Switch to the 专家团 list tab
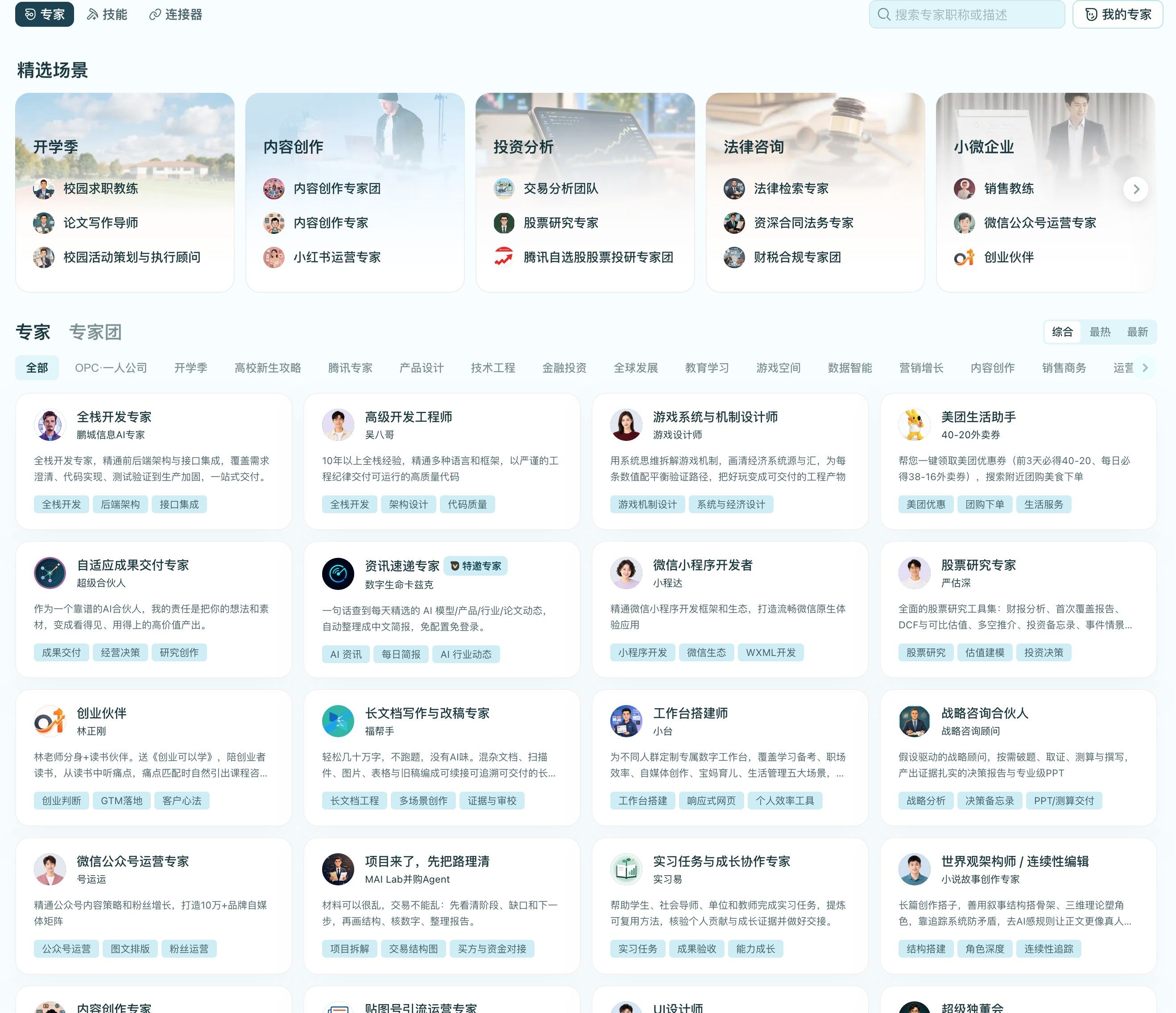This screenshot has width=1176, height=1013. [95, 332]
